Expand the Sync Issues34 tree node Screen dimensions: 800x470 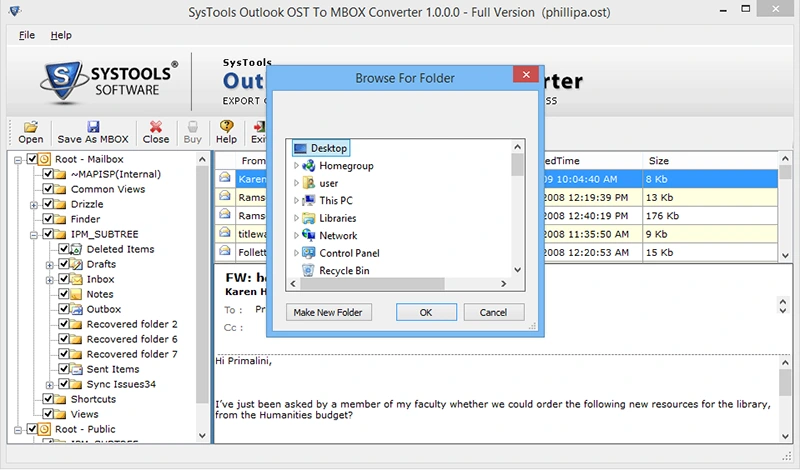49,385
